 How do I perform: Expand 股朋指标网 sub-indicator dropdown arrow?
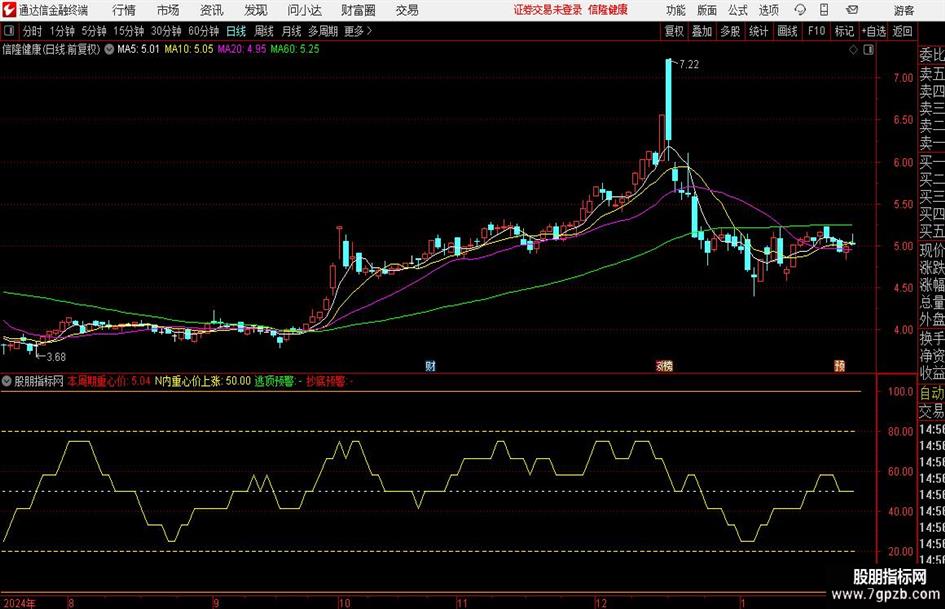tap(7, 381)
